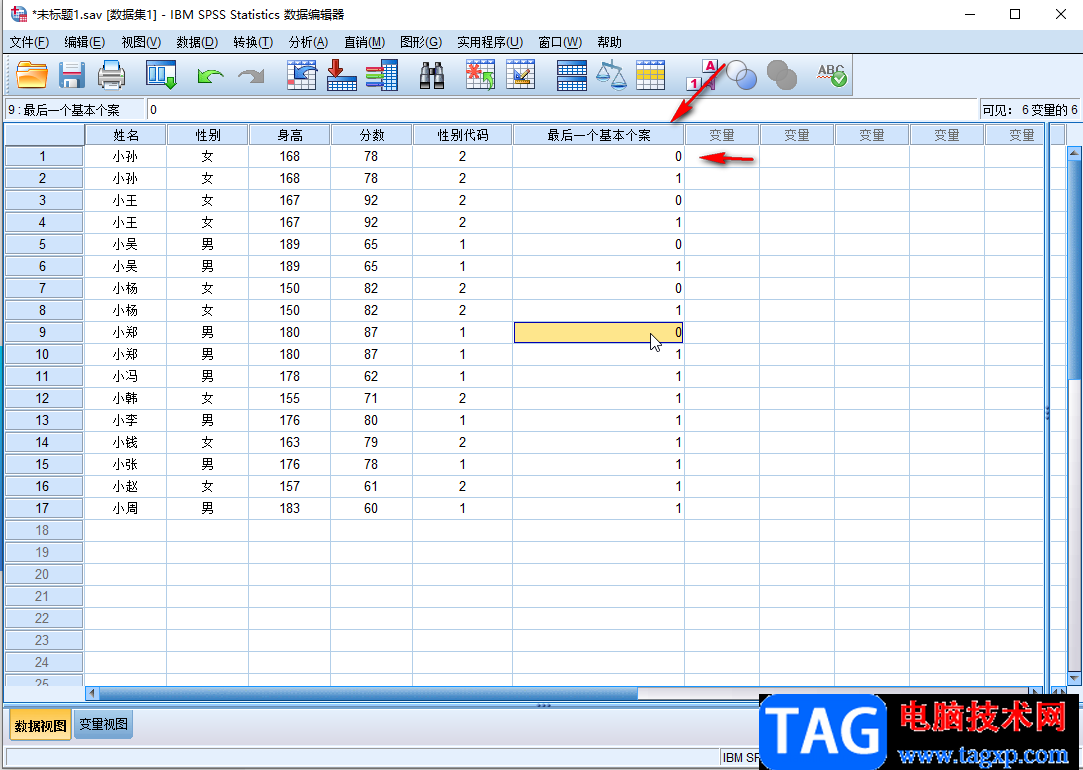Screen dimensions: 1083x770
Task: Click the 9 : 最后一个基本个案 cell reference box
Action: [x=75, y=110]
